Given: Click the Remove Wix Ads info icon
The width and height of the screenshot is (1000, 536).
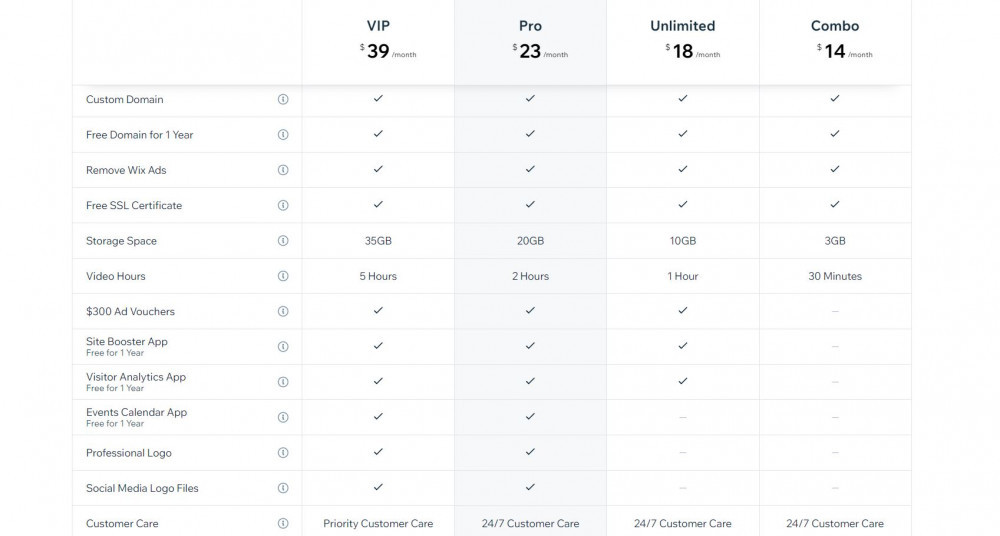Looking at the screenshot, I should tap(283, 170).
